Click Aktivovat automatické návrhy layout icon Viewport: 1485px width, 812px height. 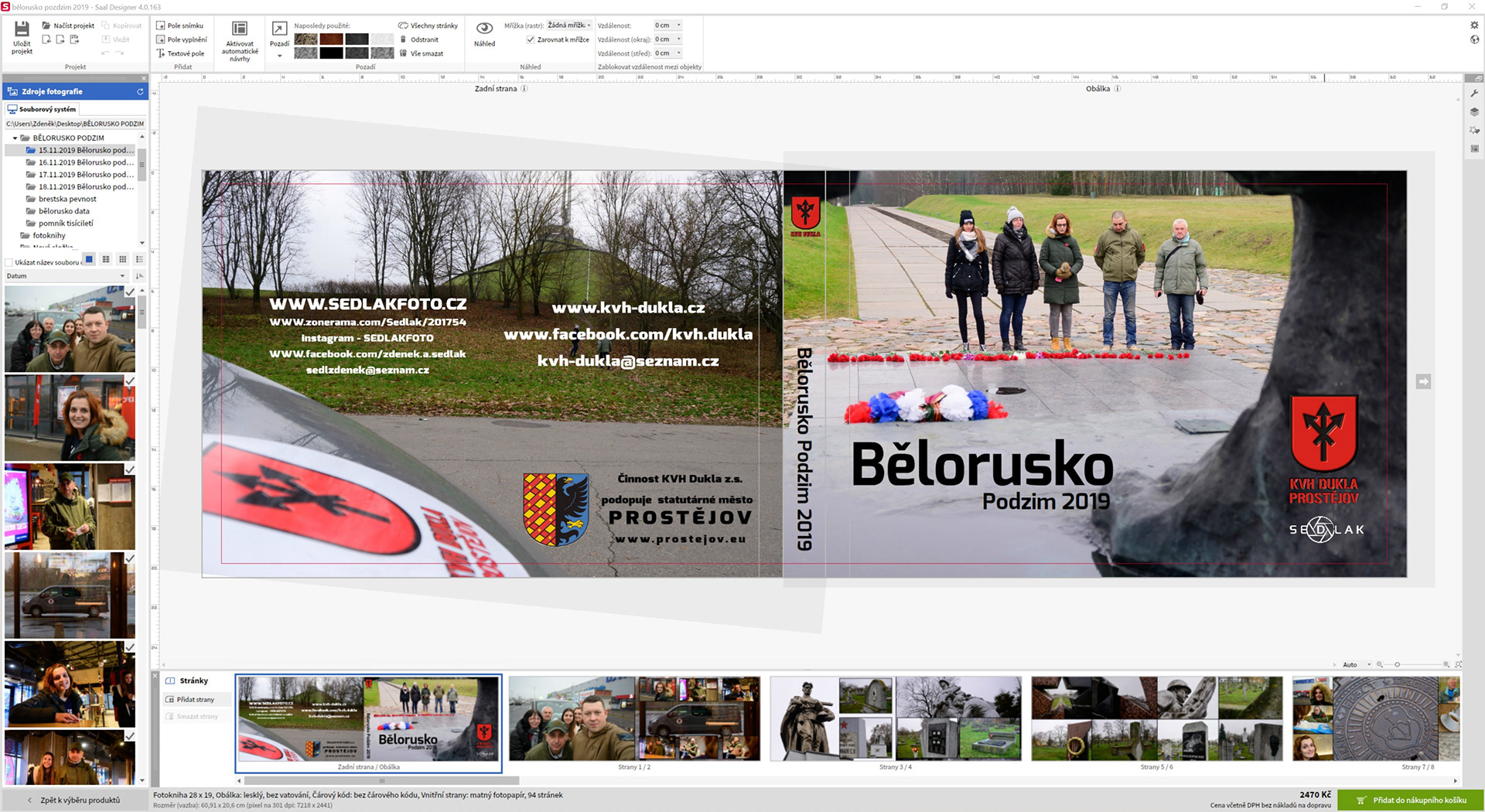coord(240,29)
